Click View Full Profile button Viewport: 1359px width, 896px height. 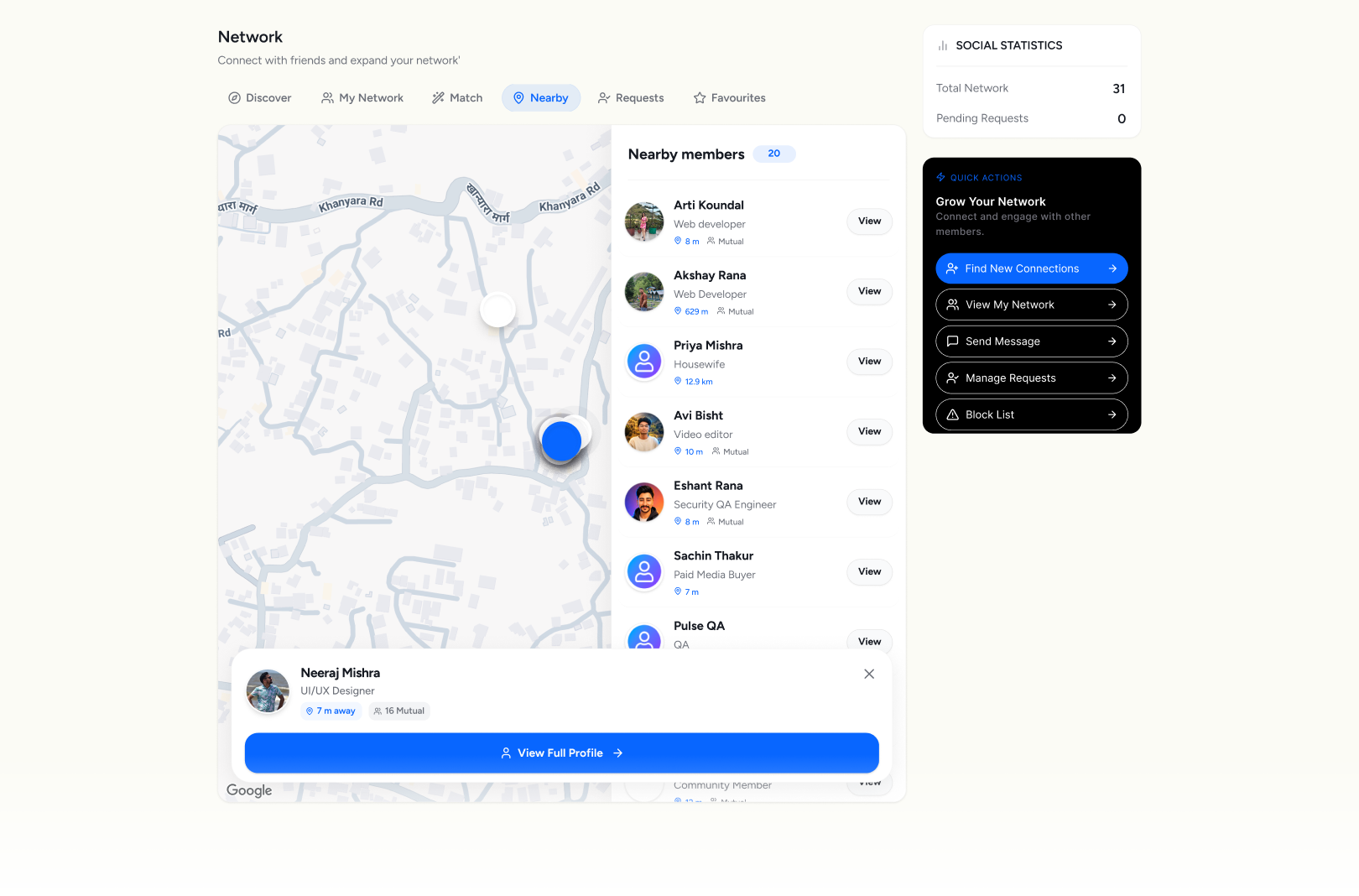tap(562, 753)
